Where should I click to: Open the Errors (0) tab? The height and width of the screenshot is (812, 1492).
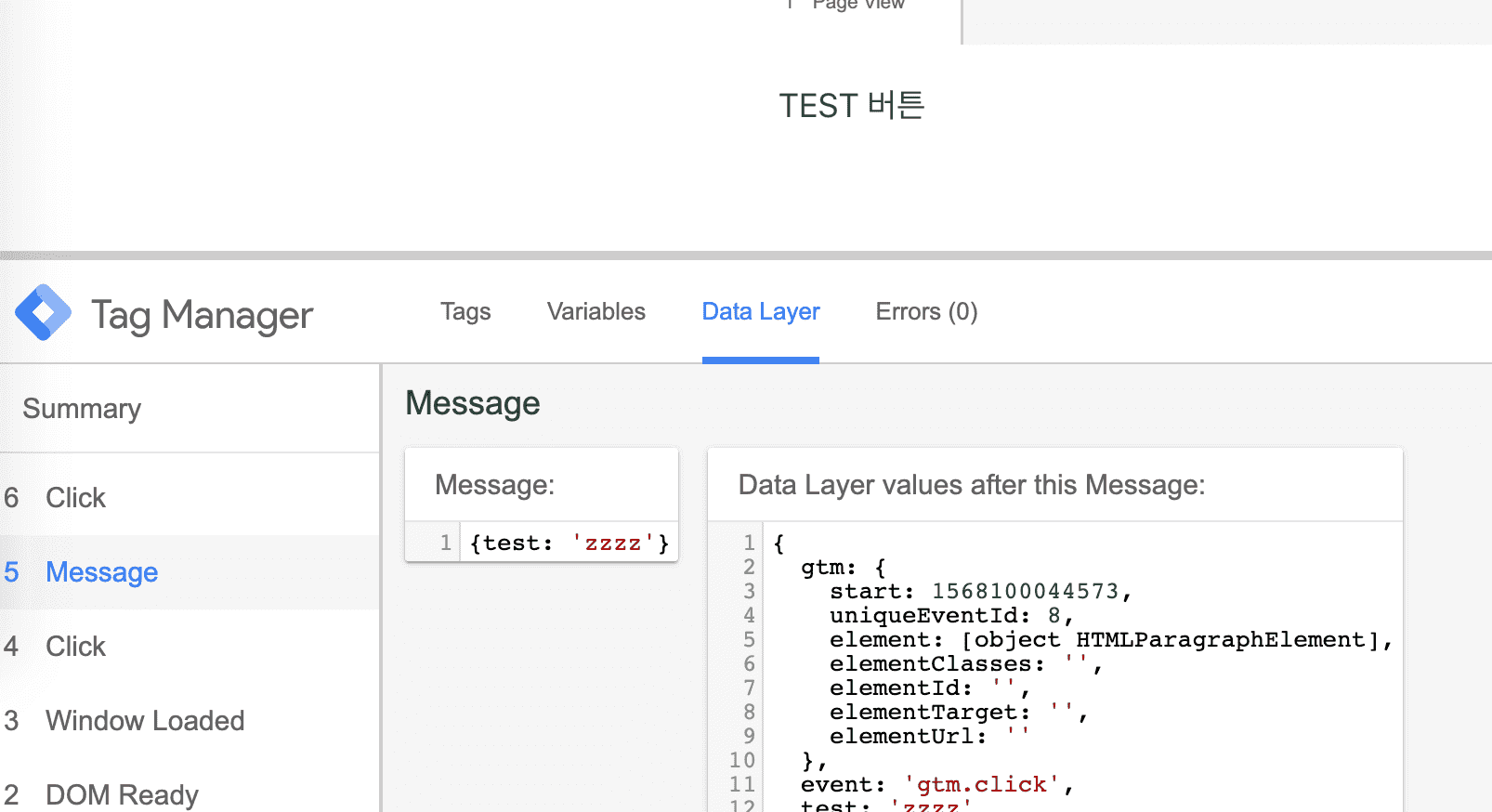click(x=925, y=312)
